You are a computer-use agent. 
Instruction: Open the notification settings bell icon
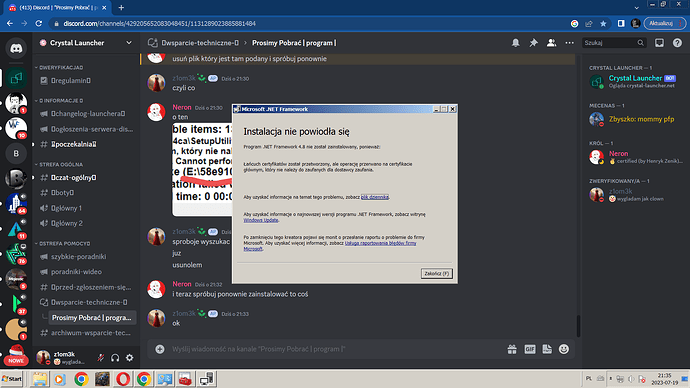515,43
